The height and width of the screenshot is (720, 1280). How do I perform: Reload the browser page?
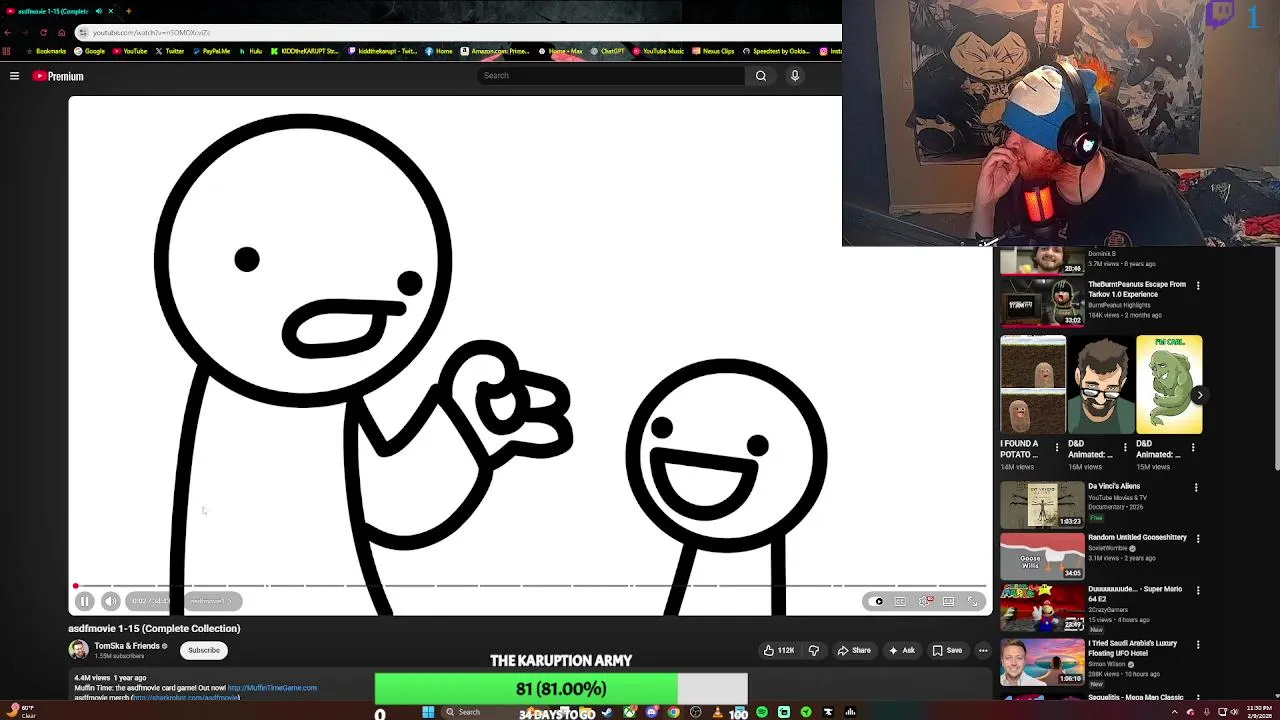[43, 32]
